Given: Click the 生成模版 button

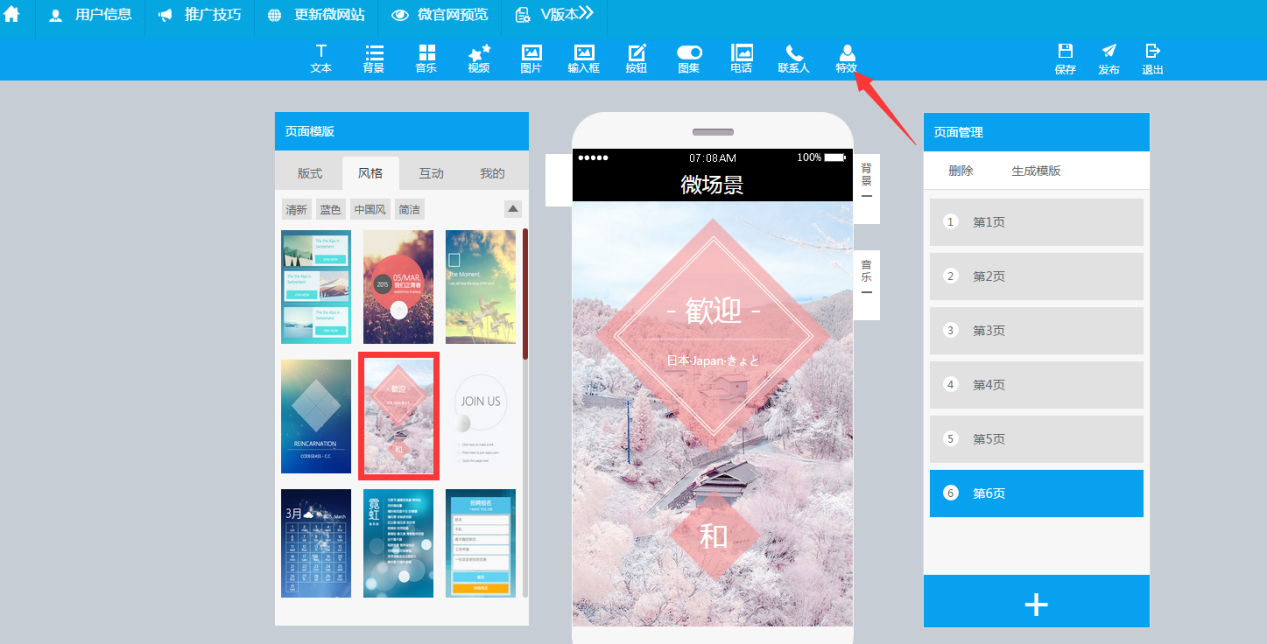Looking at the screenshot, I should tap(1035, 171).
